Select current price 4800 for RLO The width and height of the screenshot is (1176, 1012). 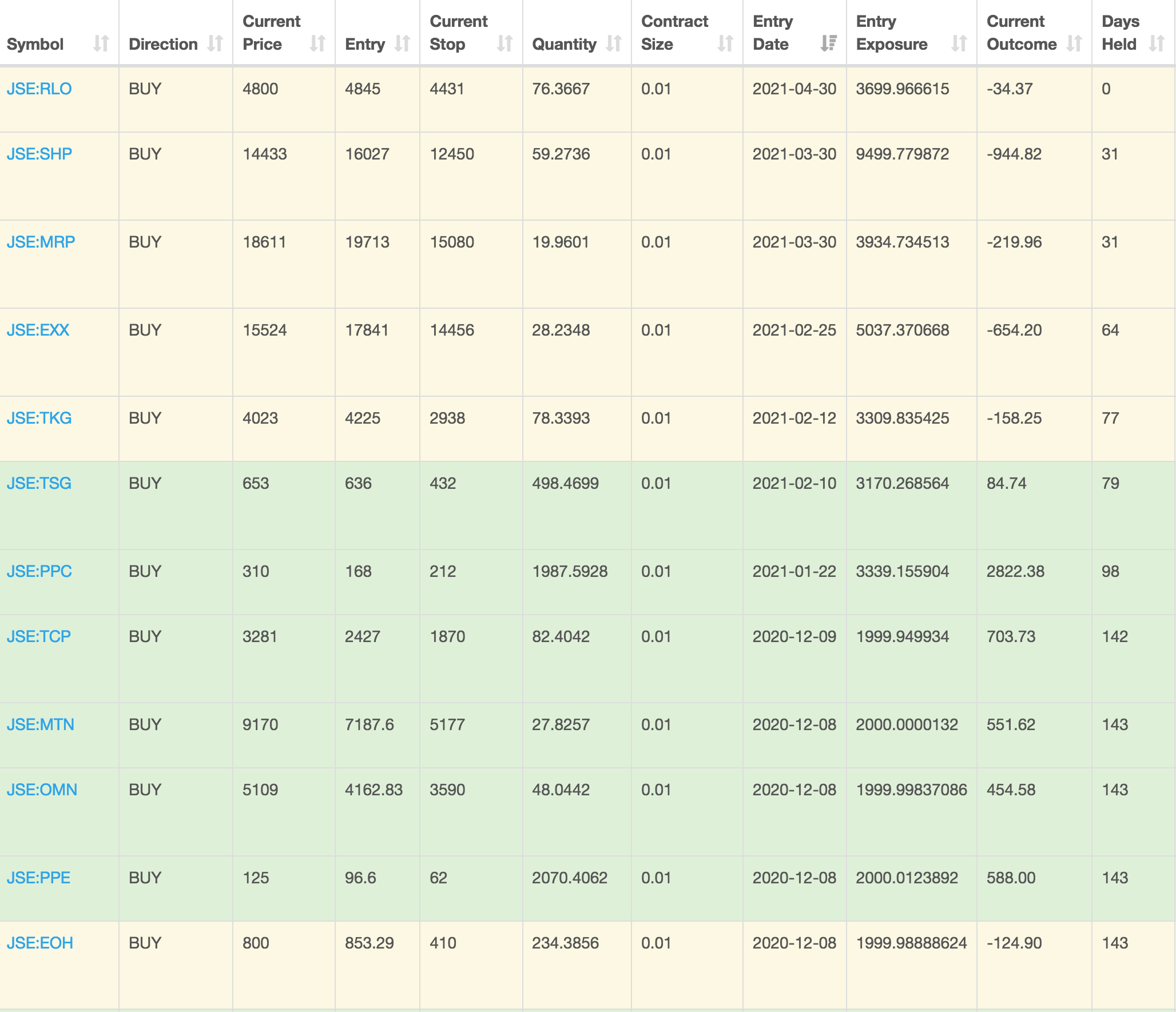(260, 89)
